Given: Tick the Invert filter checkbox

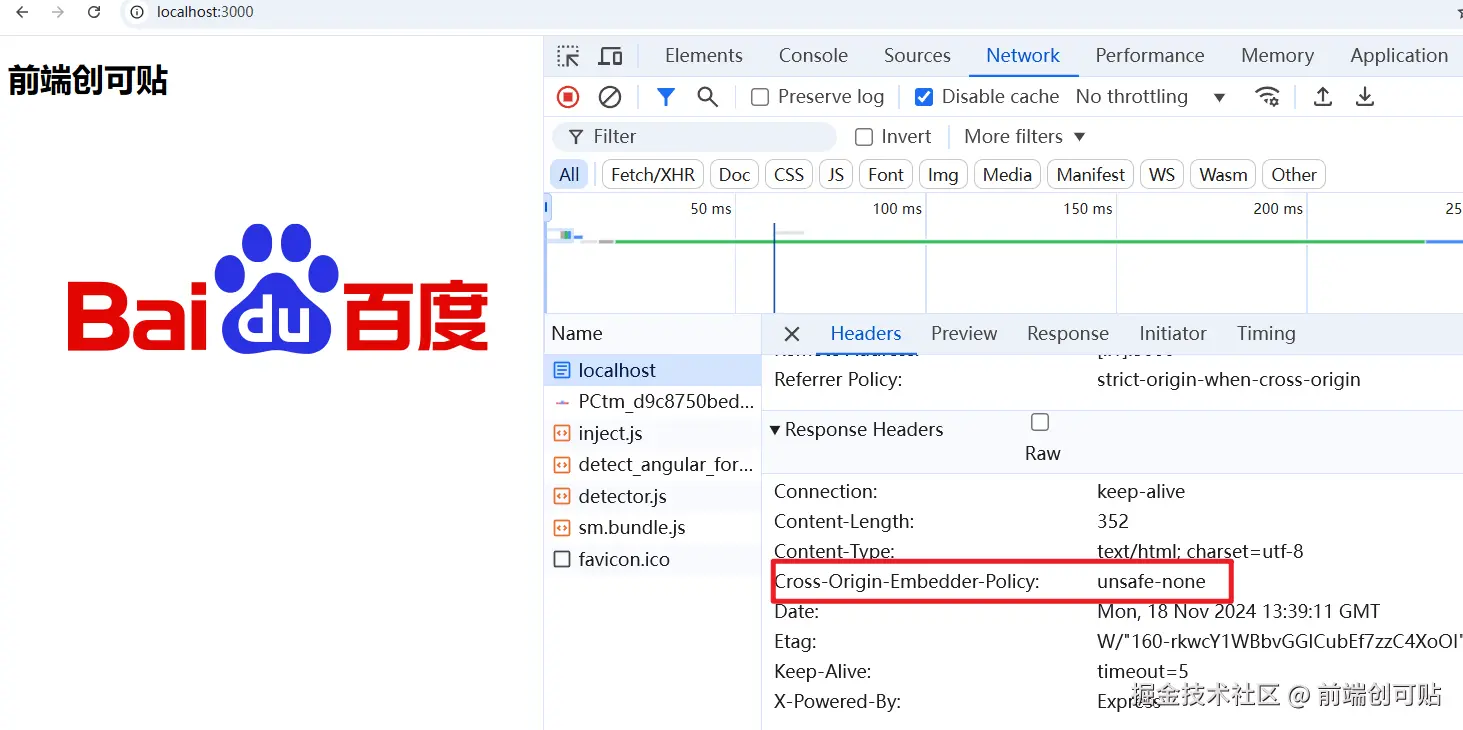Looking at the screenshot, I should (x=864, y=137).
